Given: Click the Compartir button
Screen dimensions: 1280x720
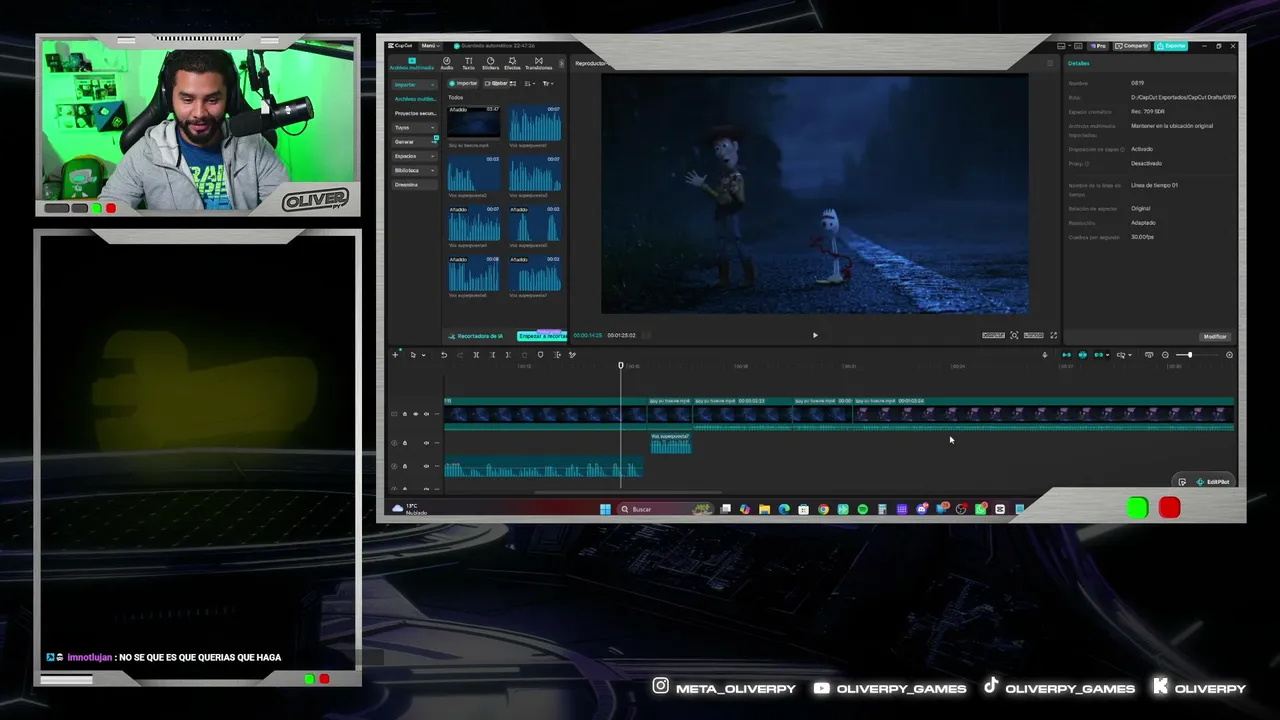Looking at the screenshot, I should 1133,46.
